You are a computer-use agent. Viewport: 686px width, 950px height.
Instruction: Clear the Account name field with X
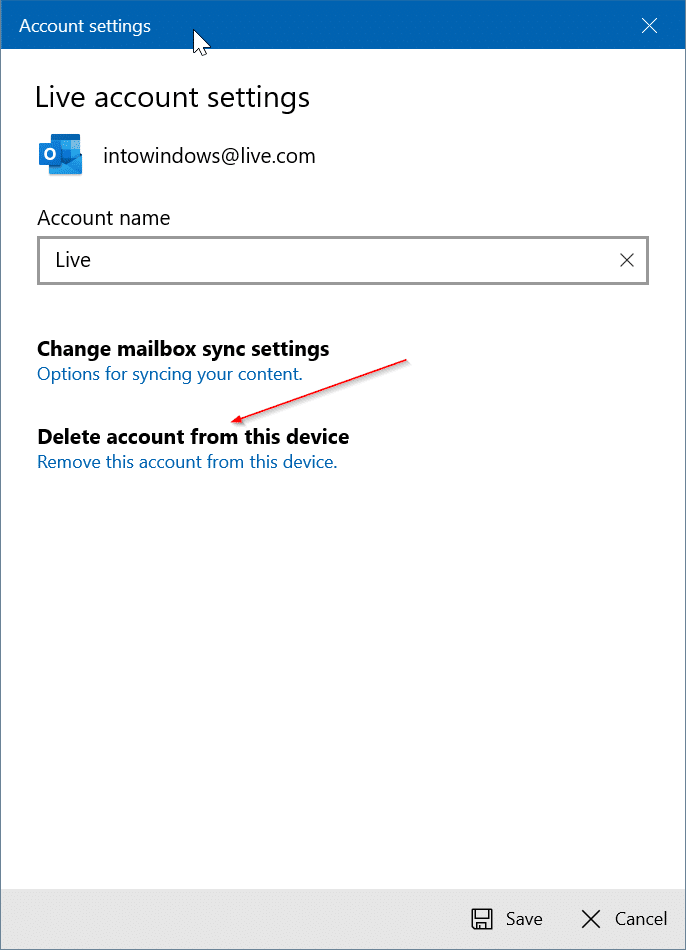[627, 260]
